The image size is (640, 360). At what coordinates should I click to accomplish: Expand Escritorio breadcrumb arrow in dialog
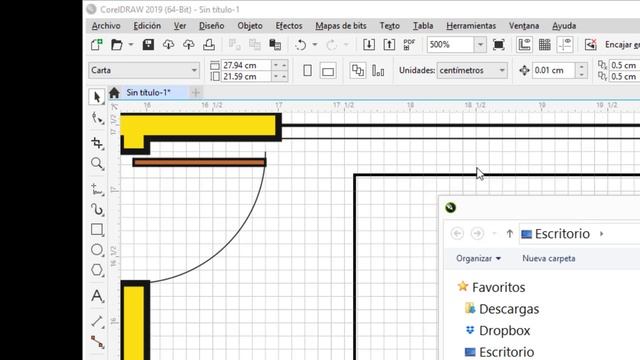pos(602,234)
